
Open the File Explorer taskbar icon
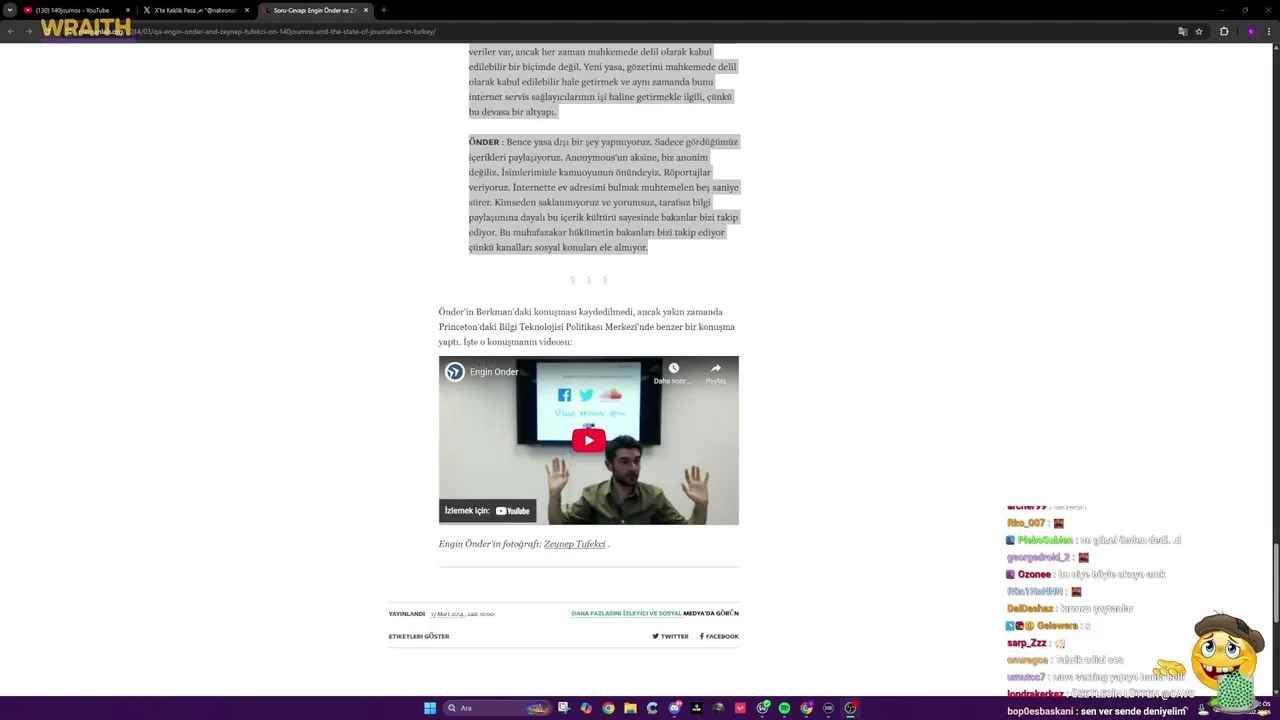coord(630,708)
